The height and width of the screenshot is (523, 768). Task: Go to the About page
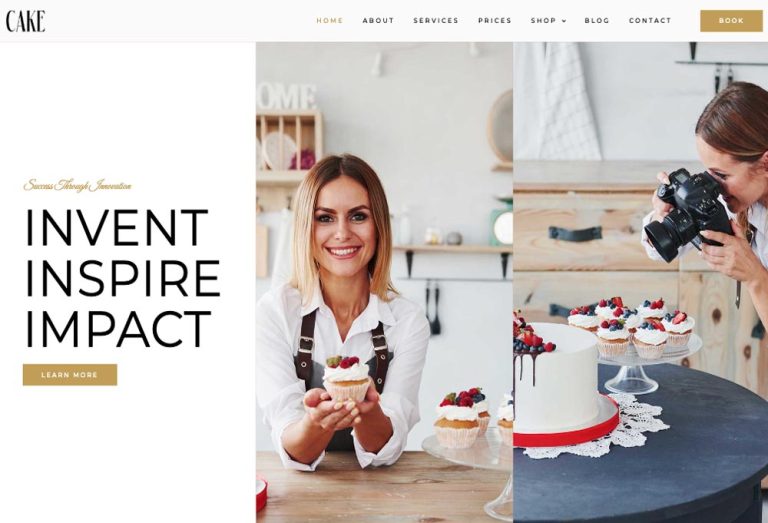(x=378, y=21)
